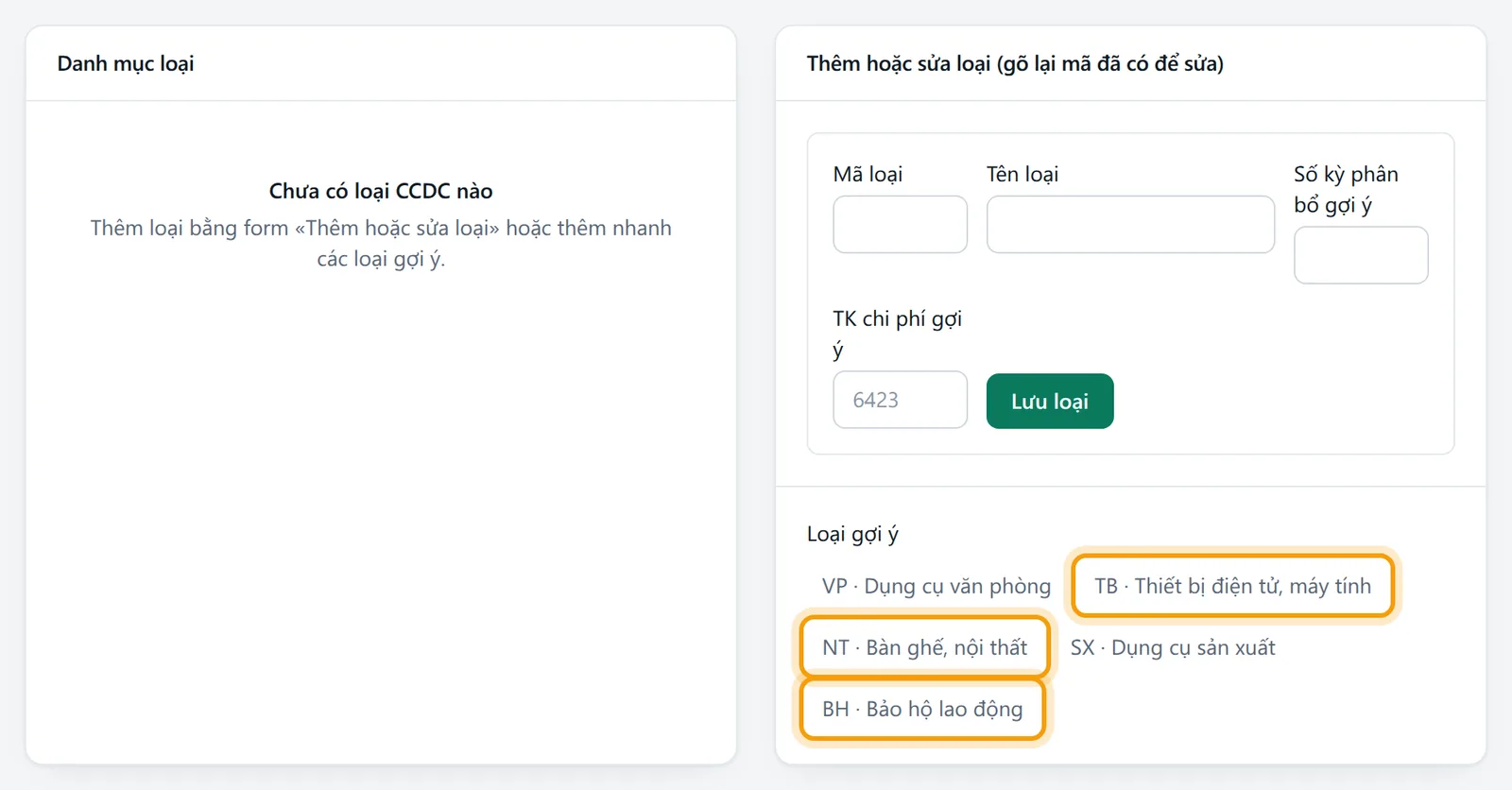Click the Danh mục loại heading
Screen dimensions: 1512x790
tap(126, 63)
